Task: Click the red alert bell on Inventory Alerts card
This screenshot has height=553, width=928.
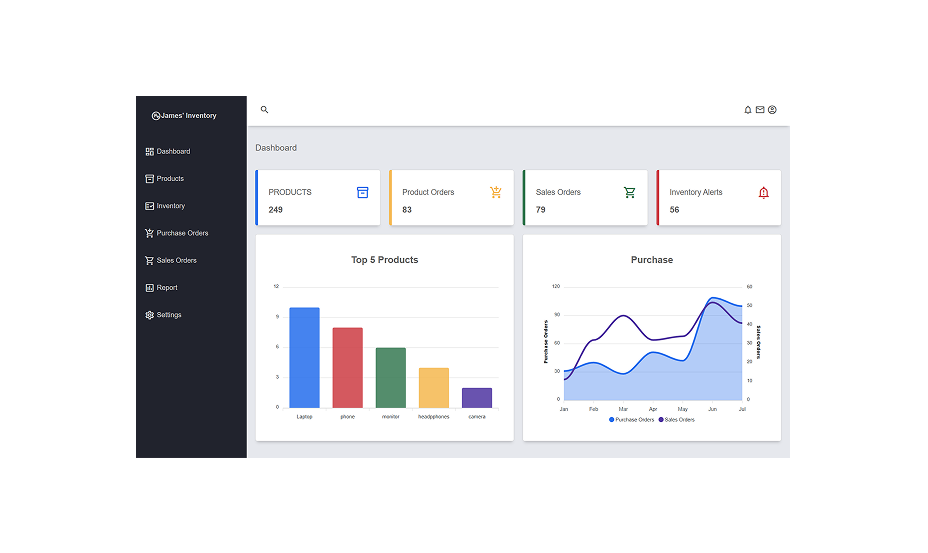Action: tap(763, 192)
